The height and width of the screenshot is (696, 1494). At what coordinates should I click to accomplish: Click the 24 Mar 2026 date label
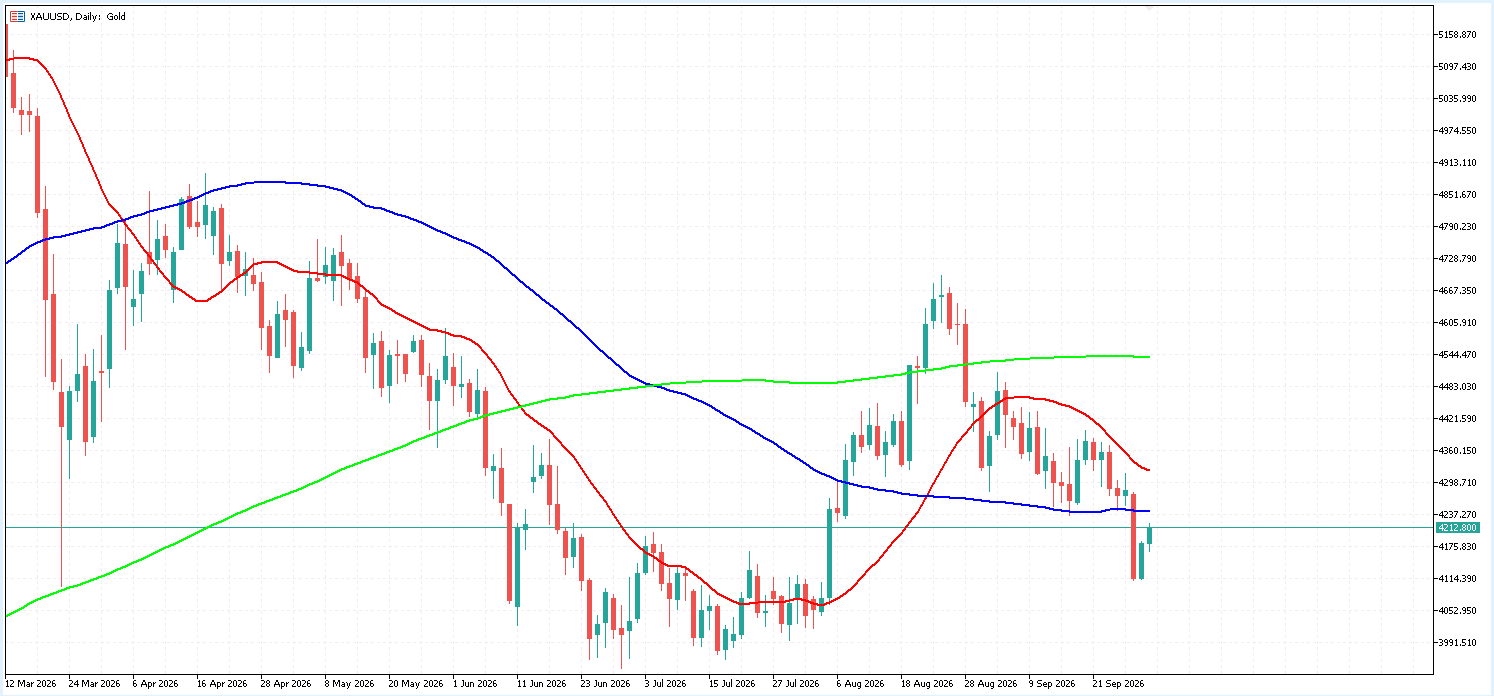(x=95, y=685)
